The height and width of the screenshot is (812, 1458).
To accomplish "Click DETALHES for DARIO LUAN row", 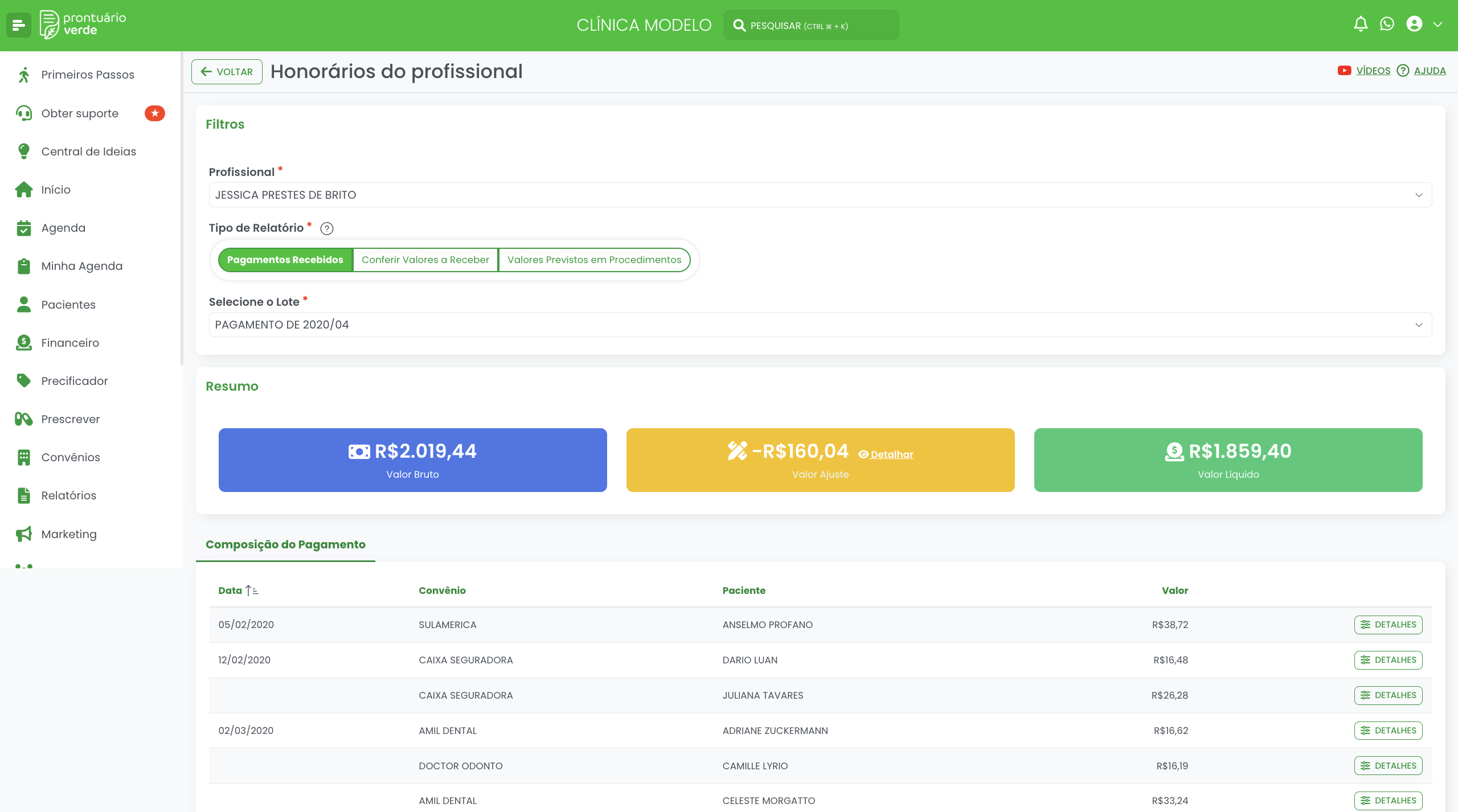I will (x=1388, y=660).
